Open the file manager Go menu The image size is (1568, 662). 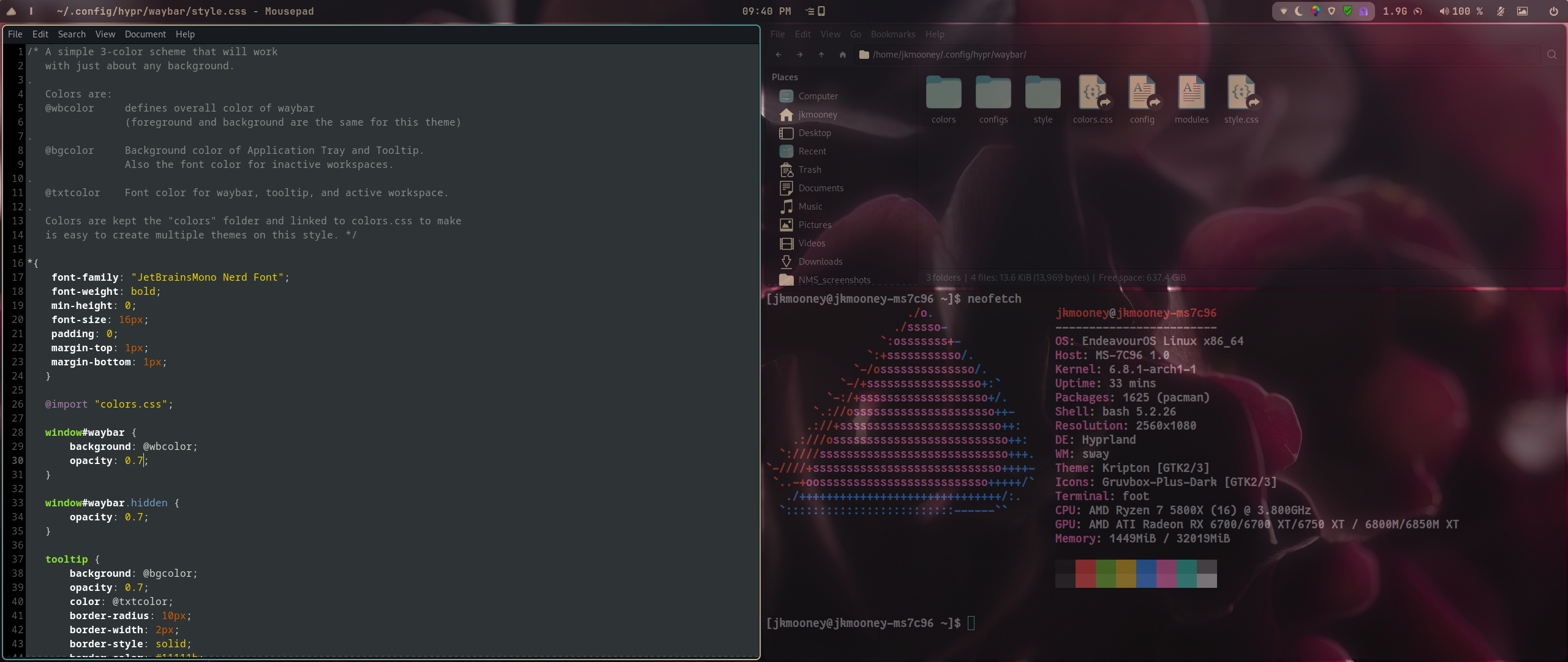click(855, 34)
